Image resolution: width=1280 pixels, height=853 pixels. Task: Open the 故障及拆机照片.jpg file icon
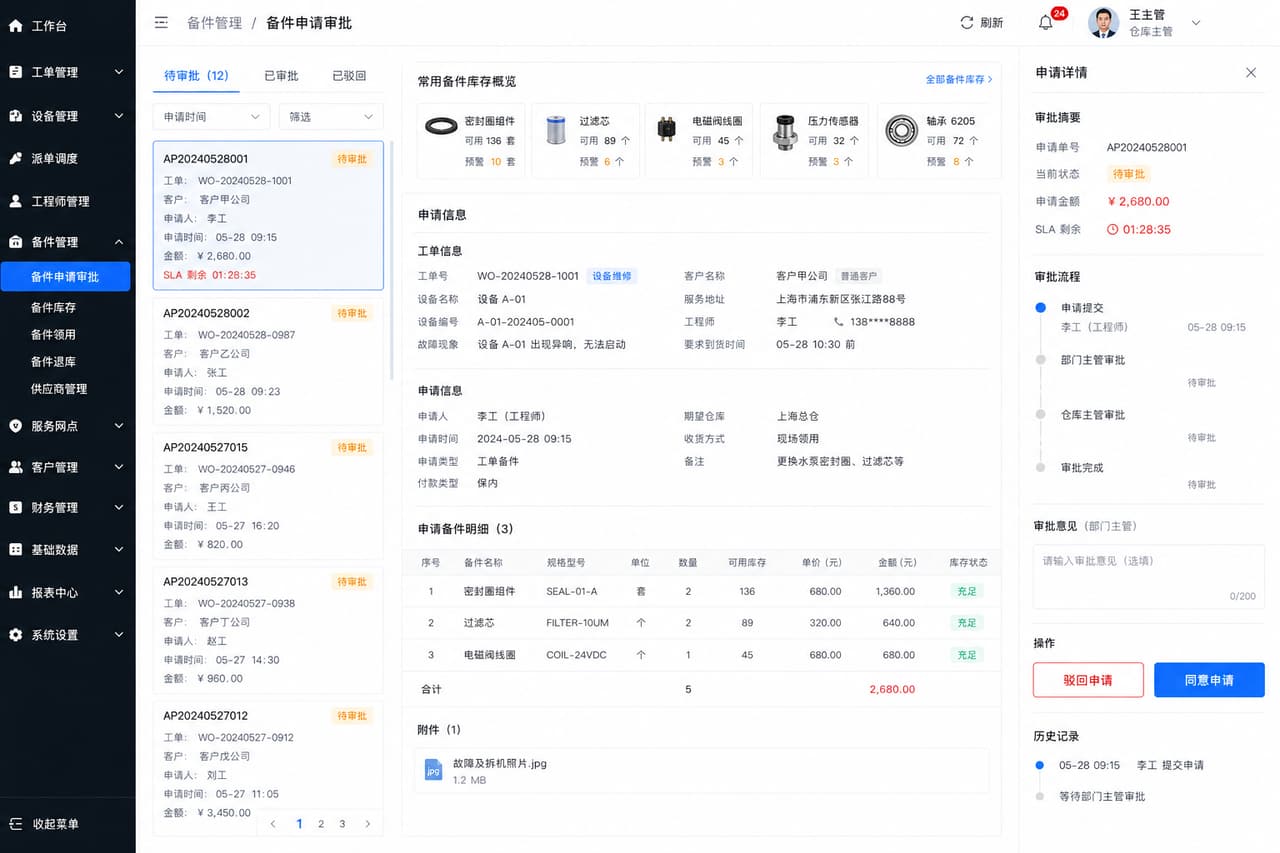[x=433, y=769]
